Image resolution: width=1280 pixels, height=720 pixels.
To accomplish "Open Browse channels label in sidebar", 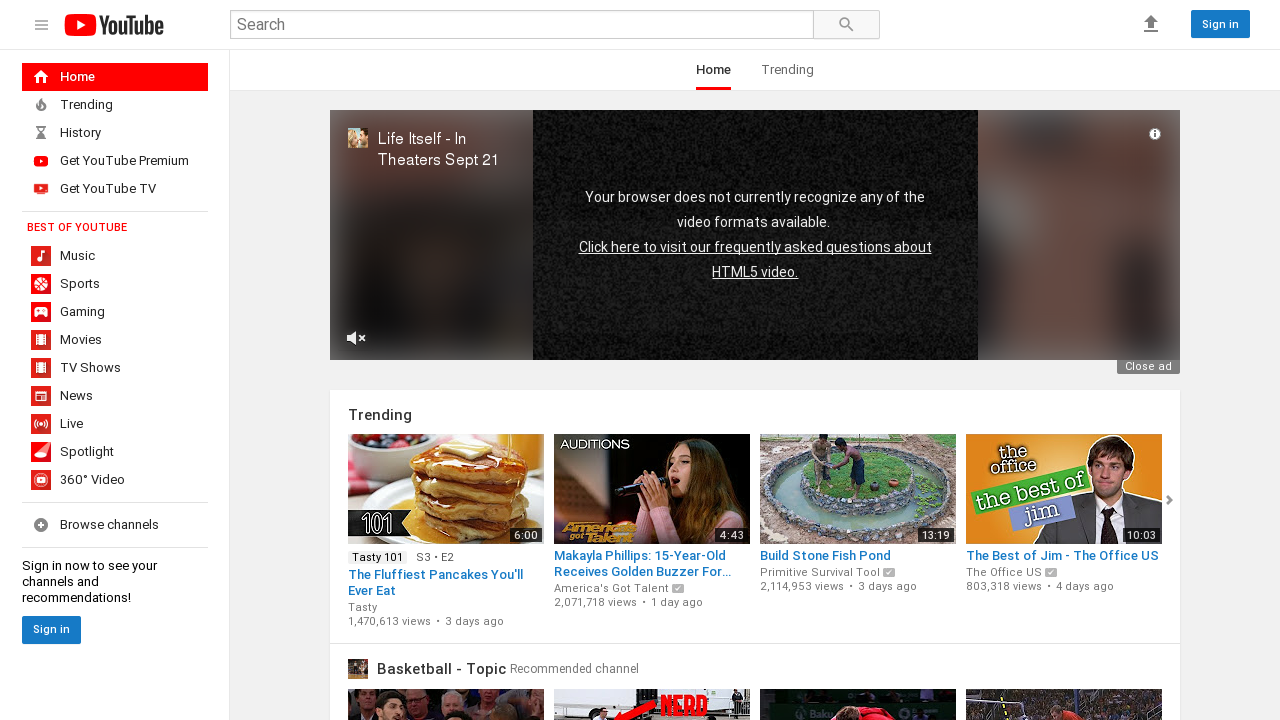I will point(109,525).
